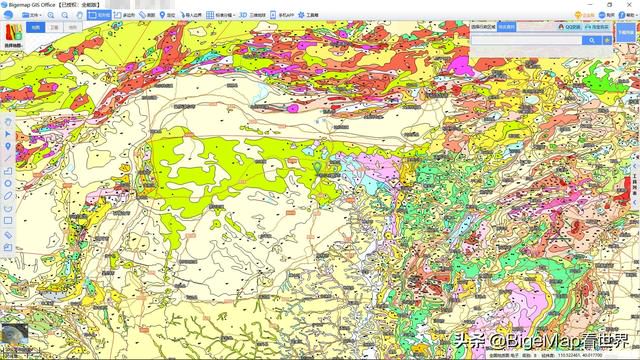Expand the help dropdown at top right
640x360 pixels.
[628, 15]
